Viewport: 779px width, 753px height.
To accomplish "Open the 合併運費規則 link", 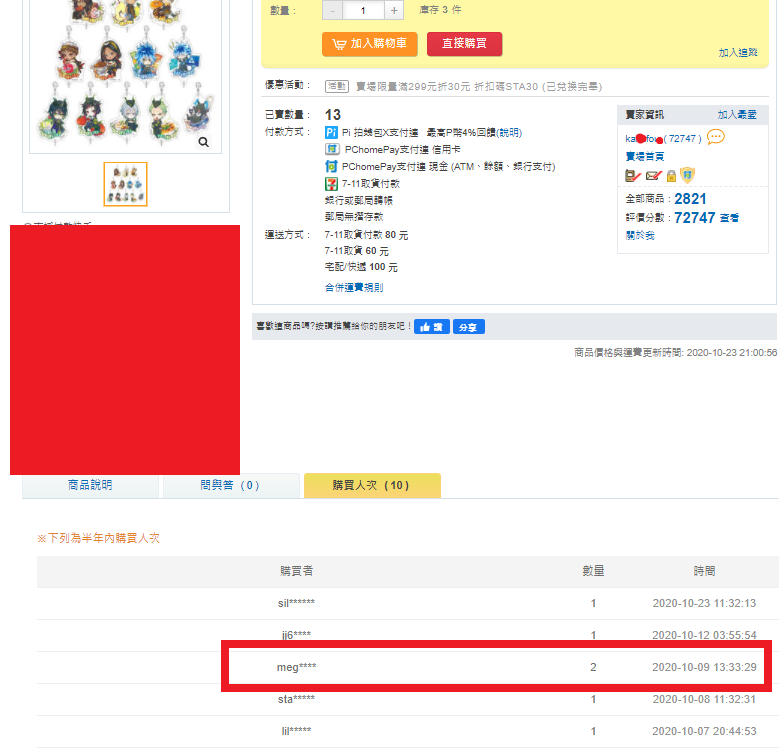I will click(x=354, y=287).
